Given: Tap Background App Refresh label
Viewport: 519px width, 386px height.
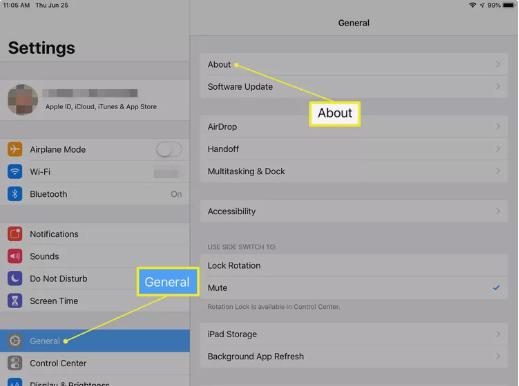Looking at the screenshot, I should (256, 356).
